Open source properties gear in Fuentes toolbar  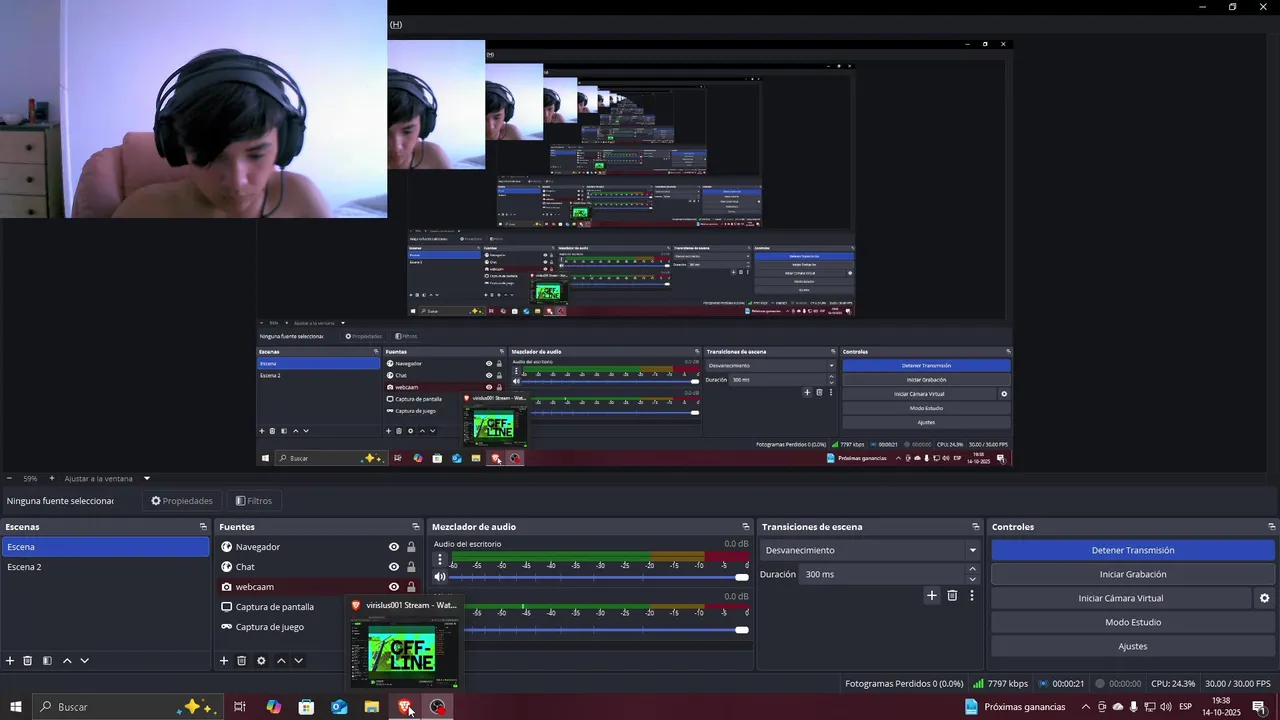point(261,661)
